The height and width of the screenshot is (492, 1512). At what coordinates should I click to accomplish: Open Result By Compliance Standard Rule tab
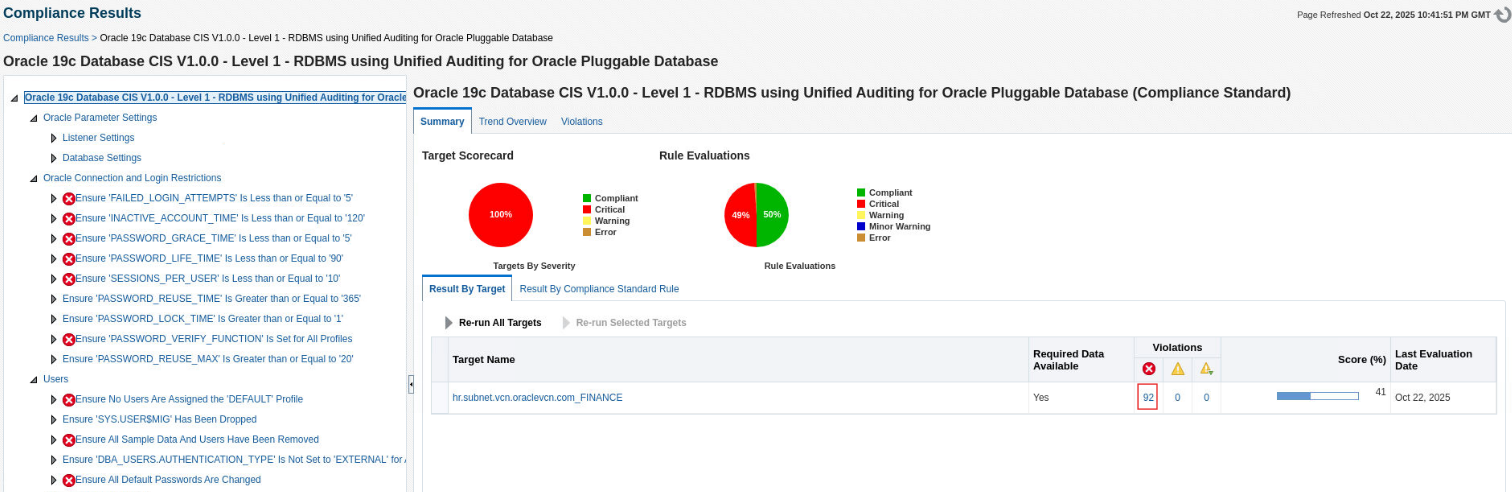pyautogui.click(x=599, y=289)
